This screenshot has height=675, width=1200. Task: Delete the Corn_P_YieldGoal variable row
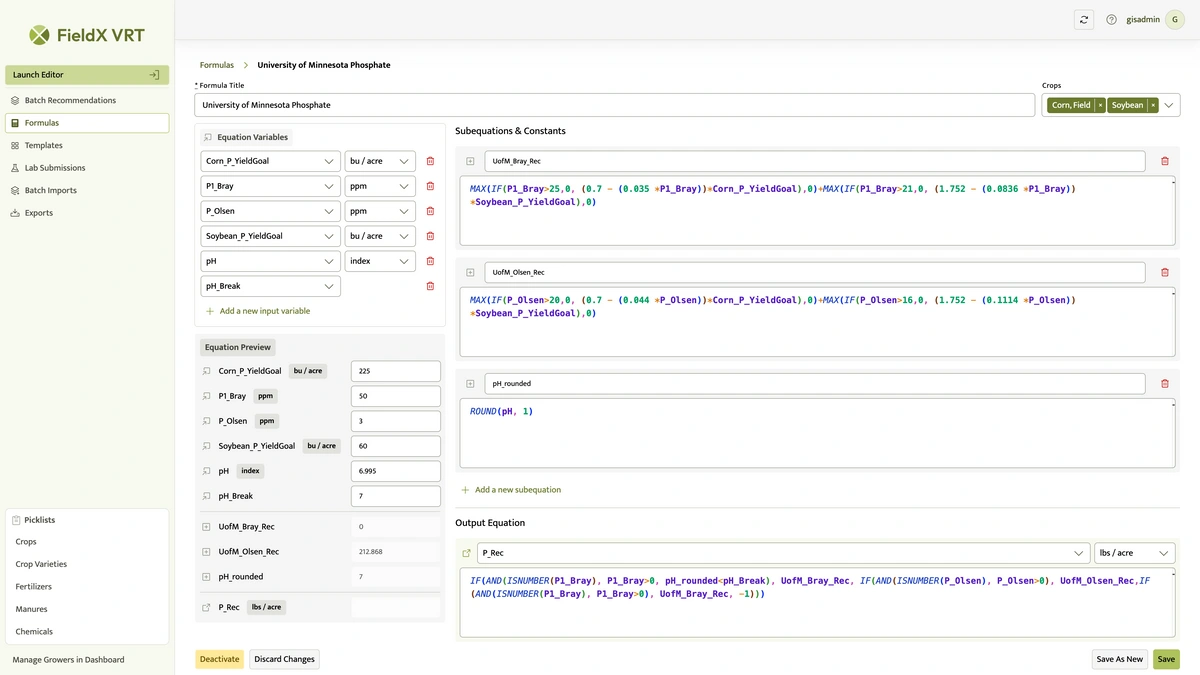pos(430,161)
